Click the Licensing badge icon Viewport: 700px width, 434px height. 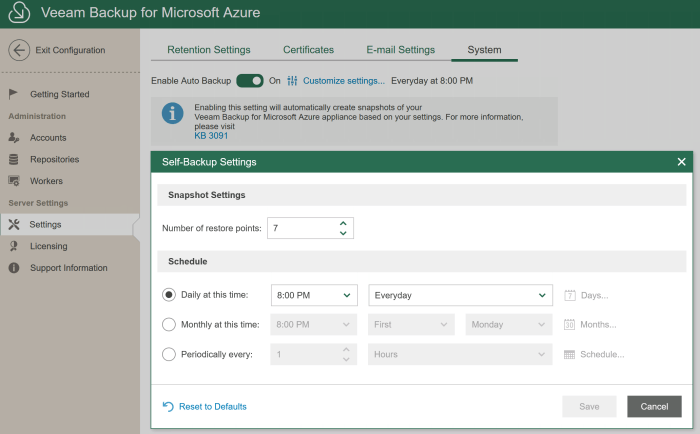coord(14,246)
